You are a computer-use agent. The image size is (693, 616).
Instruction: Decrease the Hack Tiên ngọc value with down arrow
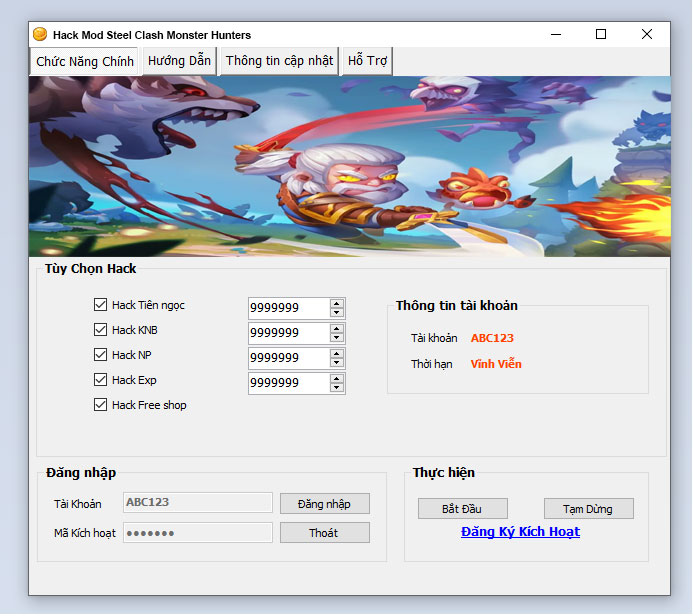click(x=337, y=312)
